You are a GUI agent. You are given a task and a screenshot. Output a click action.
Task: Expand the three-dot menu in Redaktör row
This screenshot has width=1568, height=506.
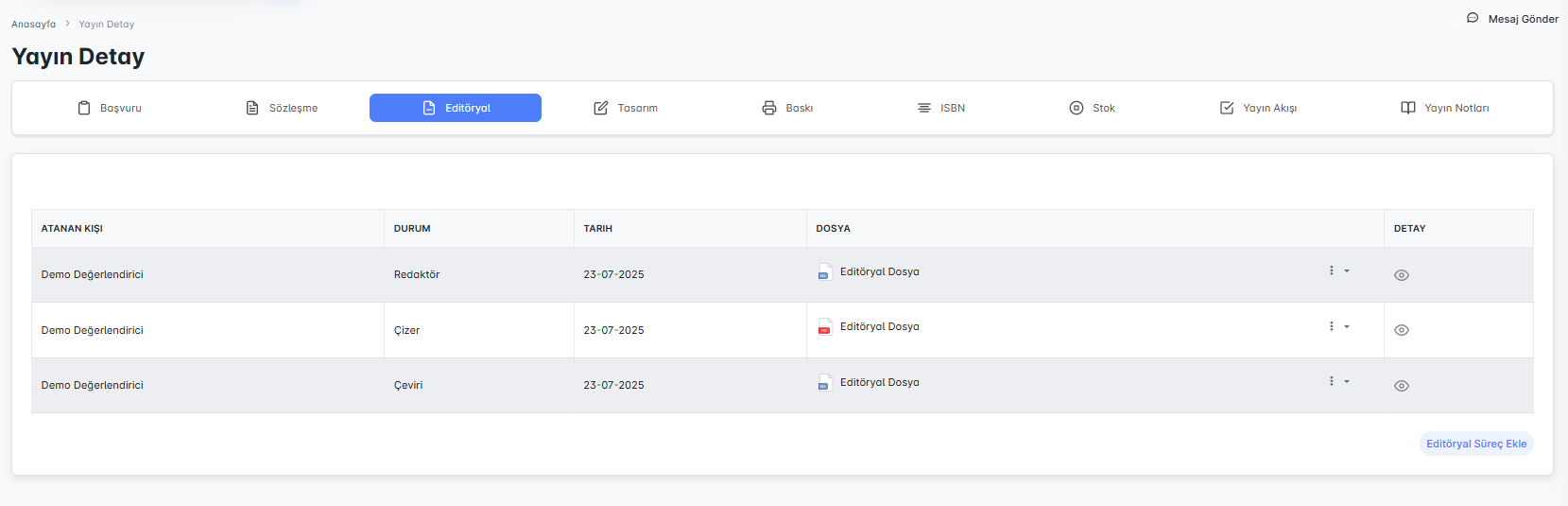1337,270
